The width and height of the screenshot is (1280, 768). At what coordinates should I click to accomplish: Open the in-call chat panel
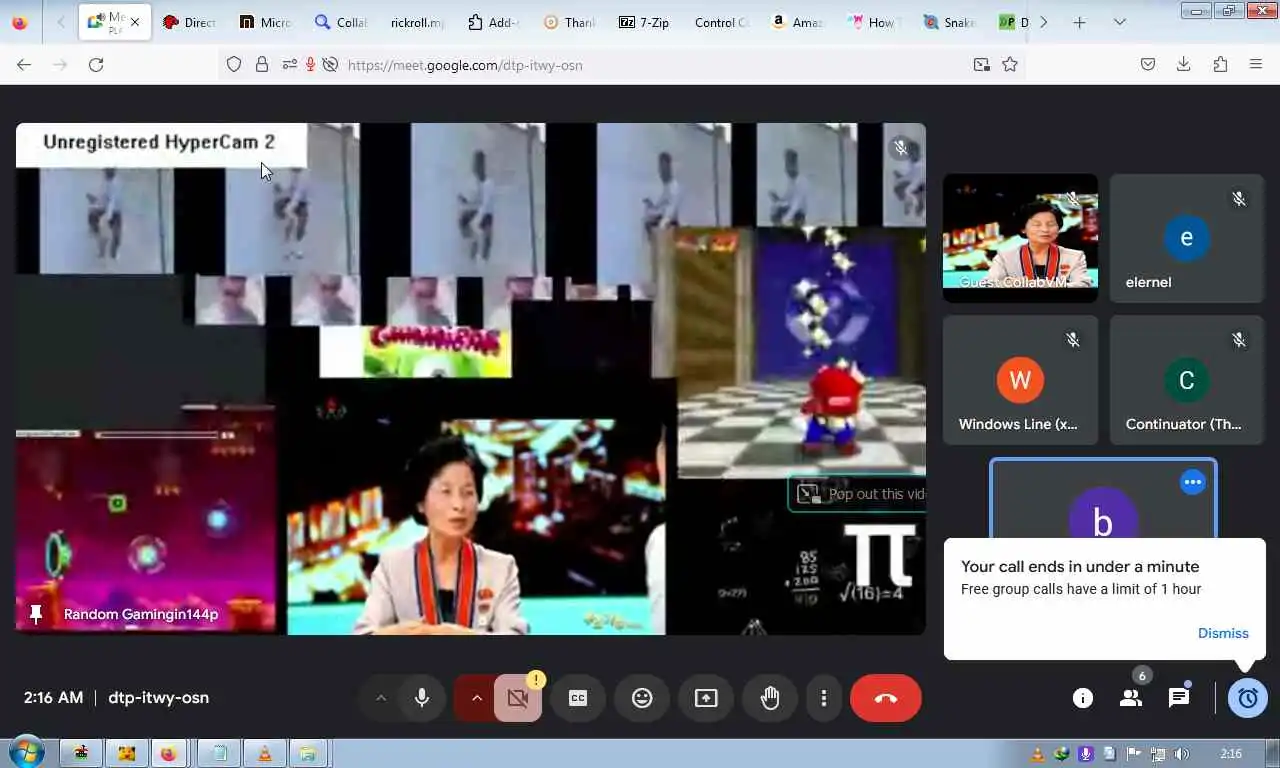[1179, 698]
